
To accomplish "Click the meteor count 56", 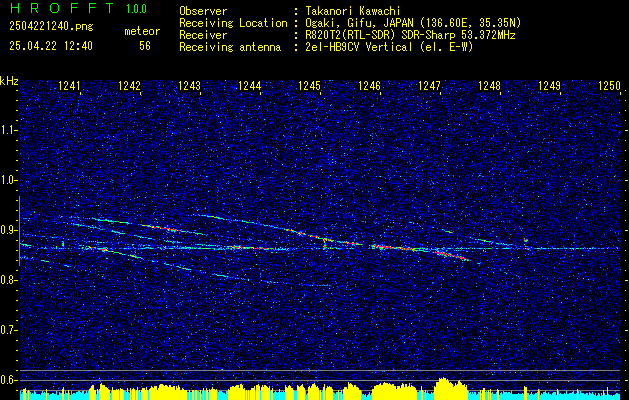I will pos(145,46).
